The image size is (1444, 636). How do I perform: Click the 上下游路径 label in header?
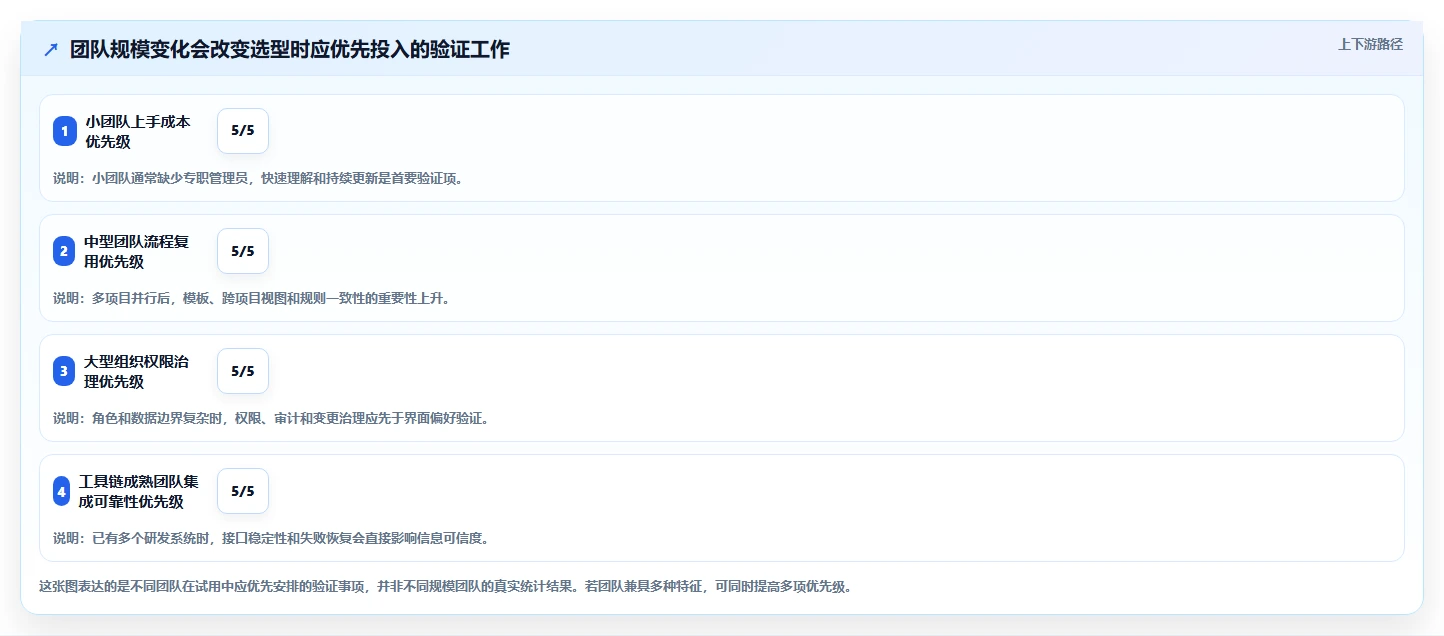point(1371,44)
